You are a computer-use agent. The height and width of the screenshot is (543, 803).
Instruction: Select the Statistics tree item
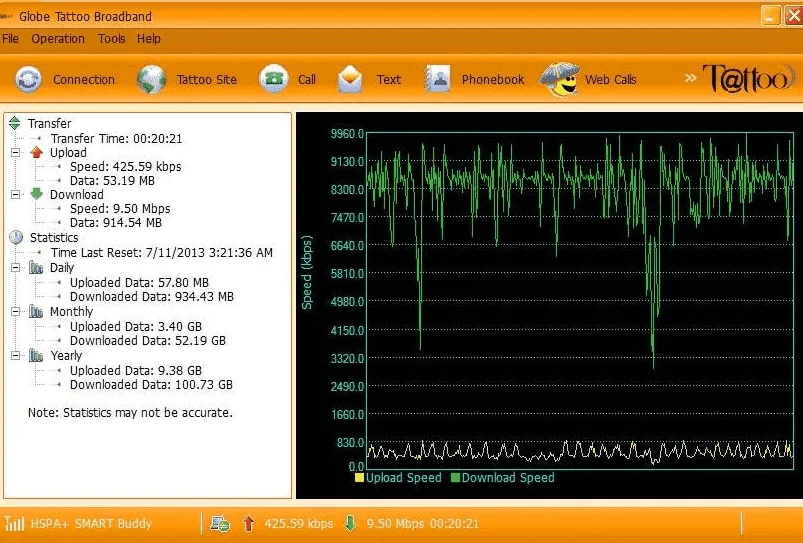tap(54, 238)
